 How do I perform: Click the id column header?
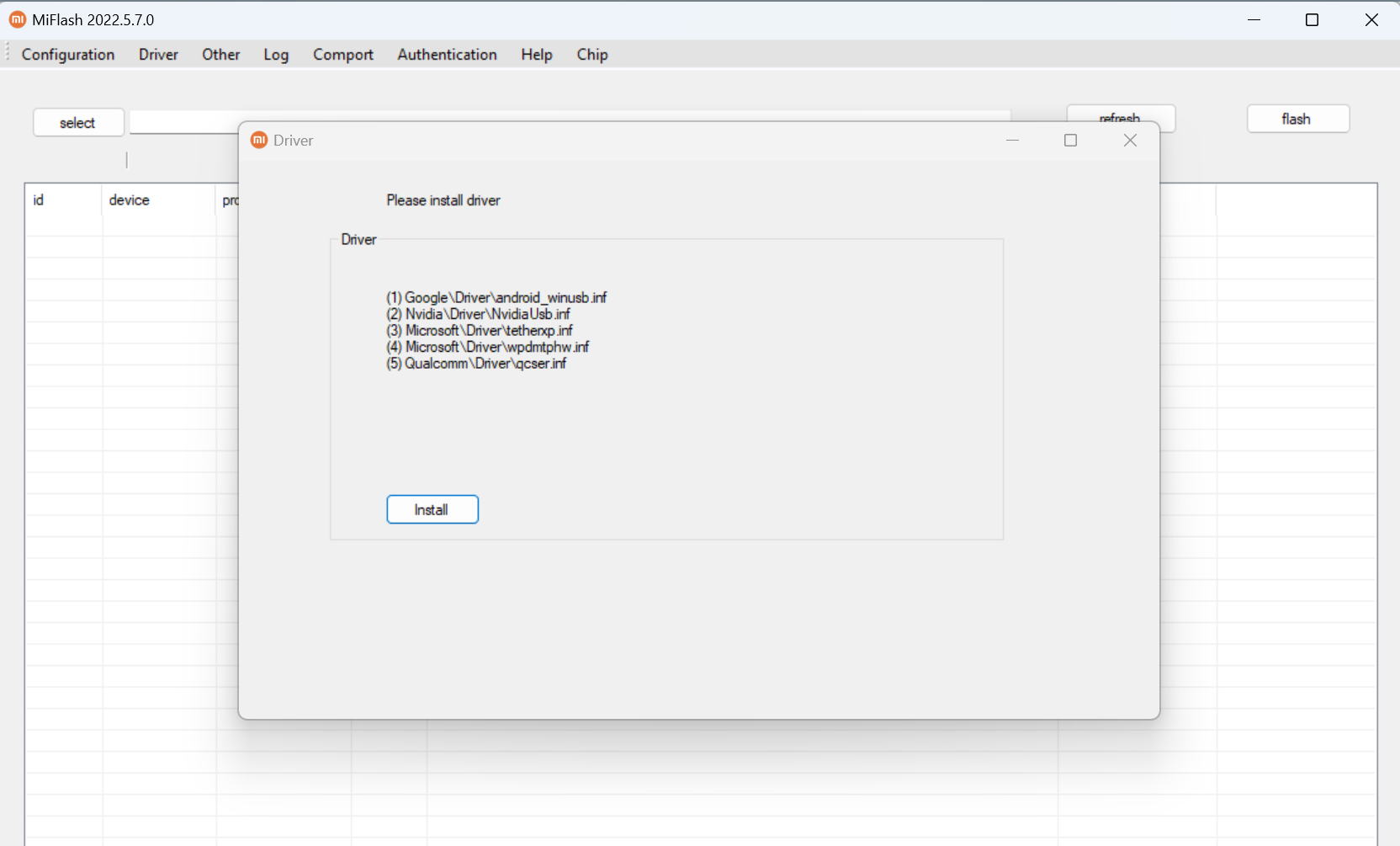pyautogui.click(x=64, y=200)
